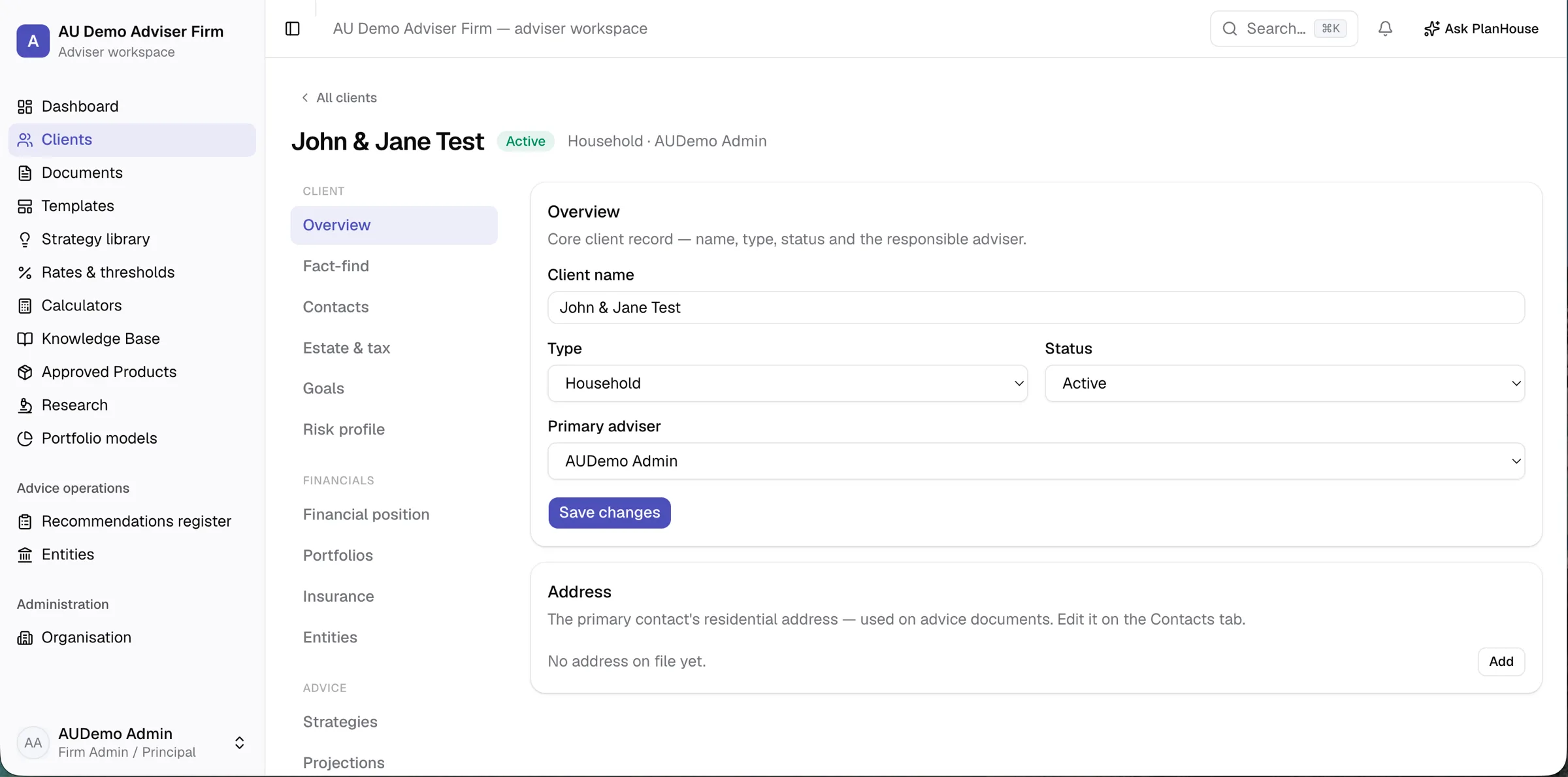This screenshot has width=1568, height=777.
Task: Open the Knowledge Base menu item
Action: (132, 339)
